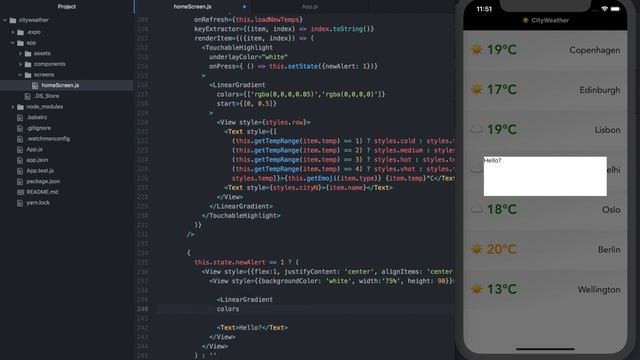640x360 pixels.
Task: Expand the node_modules folder chevron
Action: (x=13, y=107)
